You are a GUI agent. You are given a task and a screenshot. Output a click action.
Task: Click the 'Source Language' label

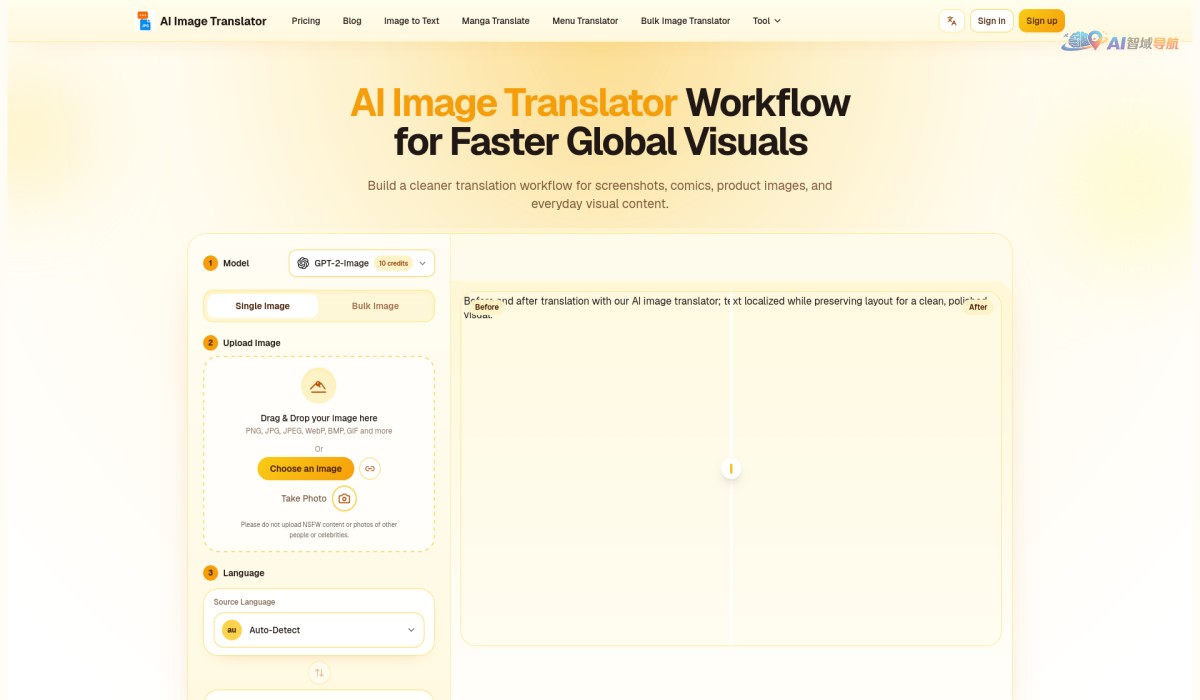point(244,602)
